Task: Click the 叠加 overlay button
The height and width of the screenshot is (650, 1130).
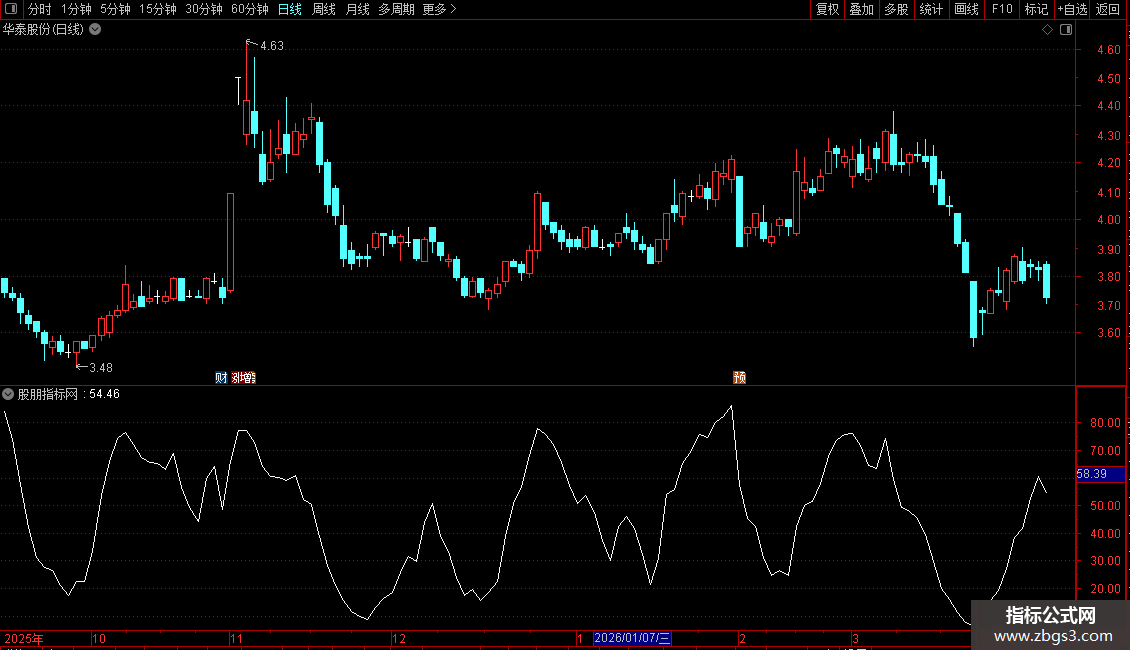Action: coord(861,9)
